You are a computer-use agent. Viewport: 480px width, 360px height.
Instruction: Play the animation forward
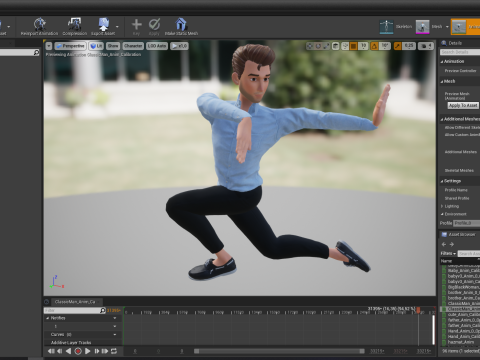pos(88,351)
